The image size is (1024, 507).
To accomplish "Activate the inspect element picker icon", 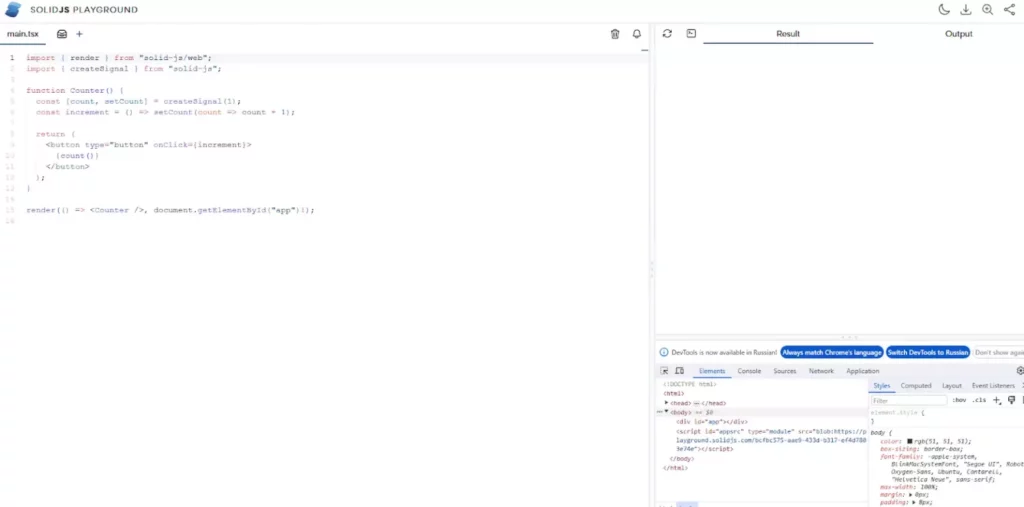I will coord(664,370).
